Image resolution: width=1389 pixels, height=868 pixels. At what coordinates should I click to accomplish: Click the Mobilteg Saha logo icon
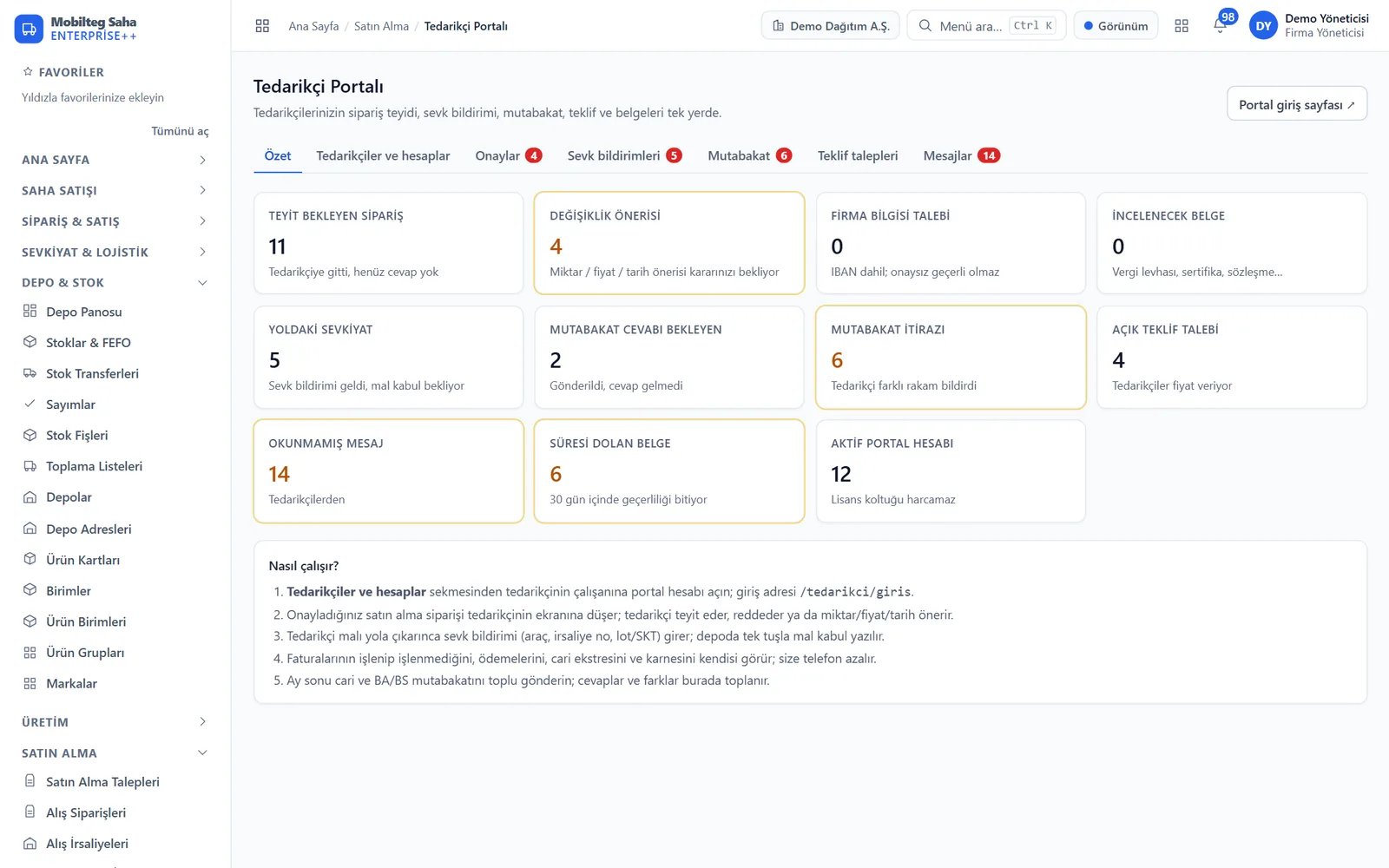[x=29, y=29]
